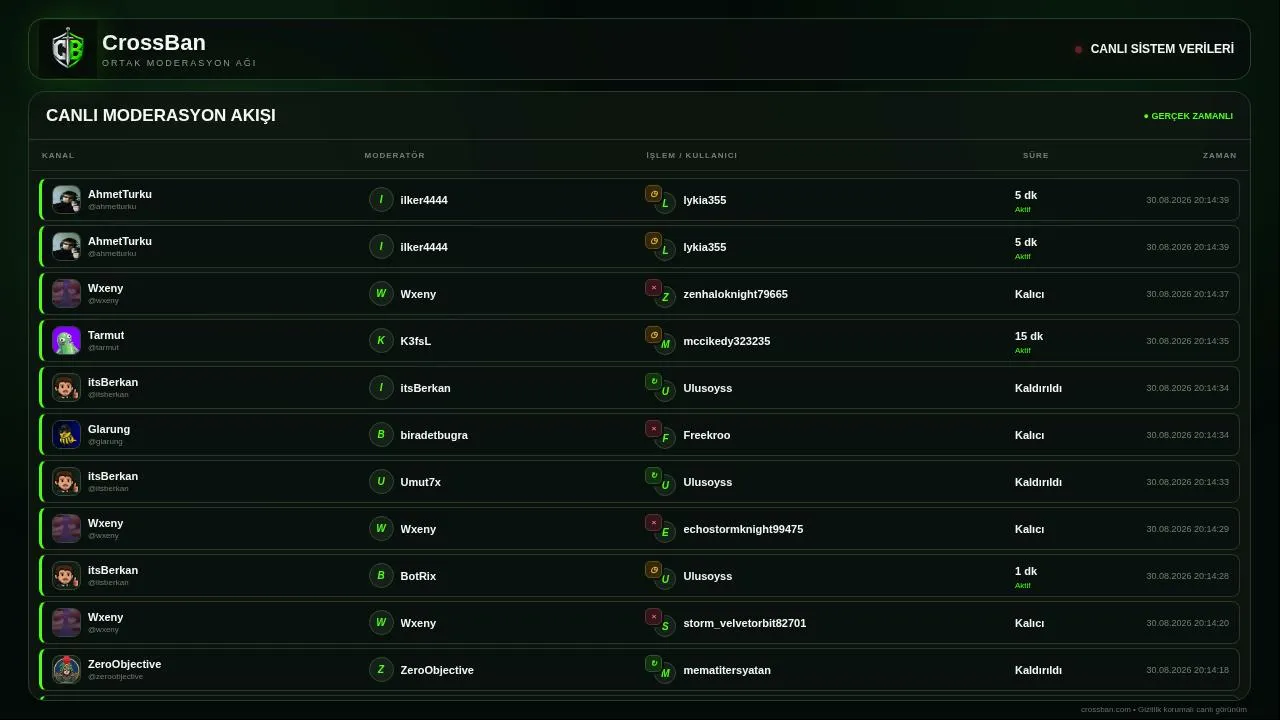Click moderator name biradetbugra
Image resolution: width=1280 pixels, height=720 pixels.
click(x=434, y=435)
